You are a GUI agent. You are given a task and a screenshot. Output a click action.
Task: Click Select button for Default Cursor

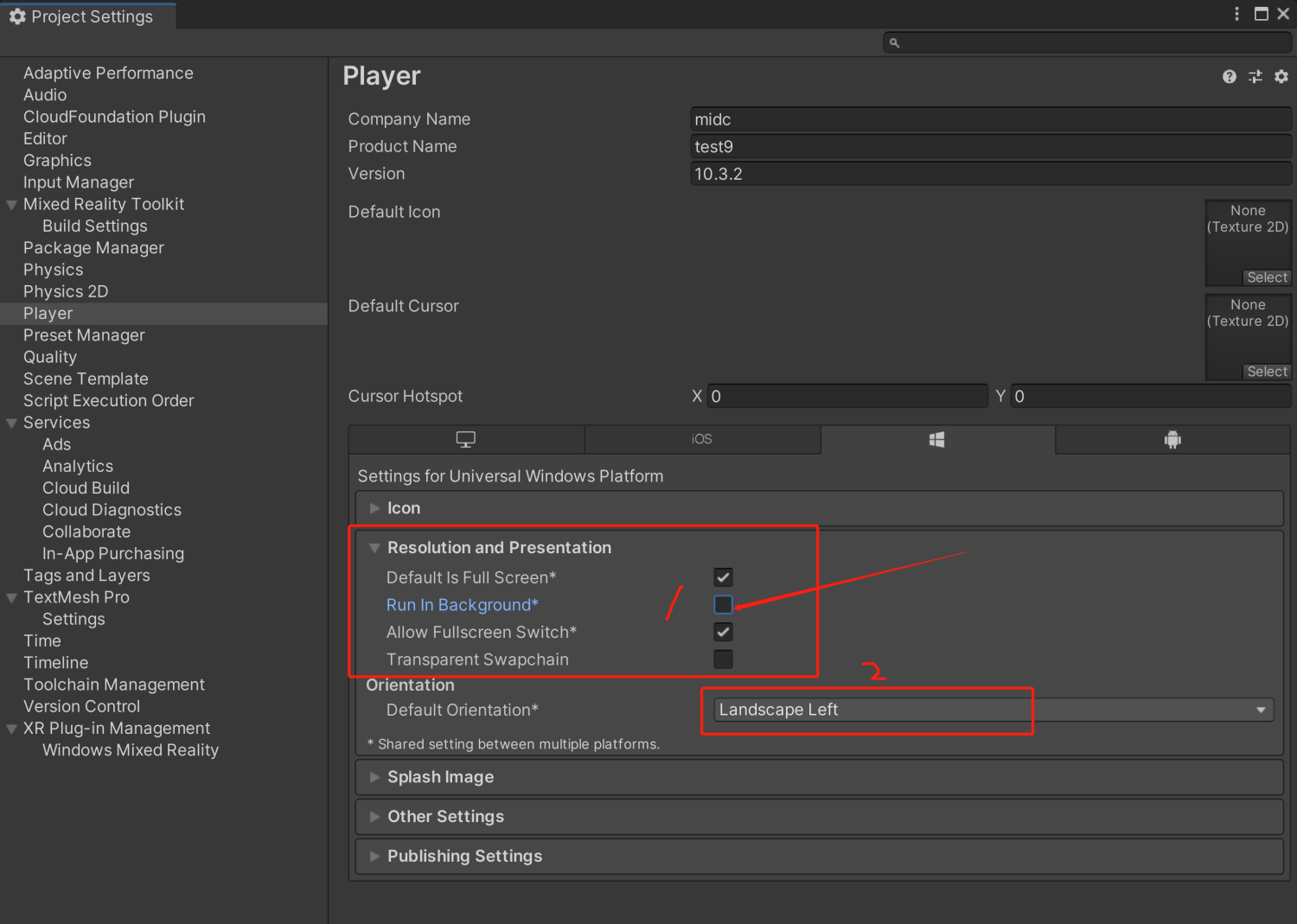coord(1267,372)
